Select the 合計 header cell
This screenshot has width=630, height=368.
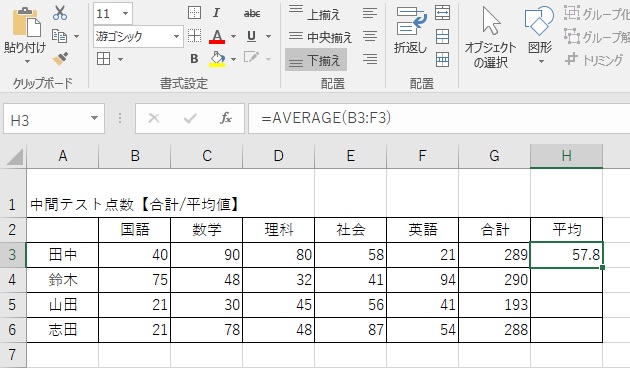495,230
